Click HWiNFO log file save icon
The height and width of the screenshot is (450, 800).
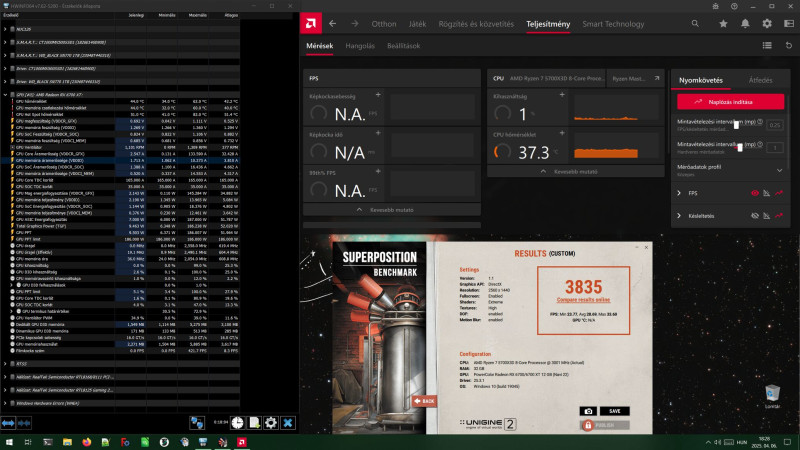pyautogui.click(x=254, y=423)
